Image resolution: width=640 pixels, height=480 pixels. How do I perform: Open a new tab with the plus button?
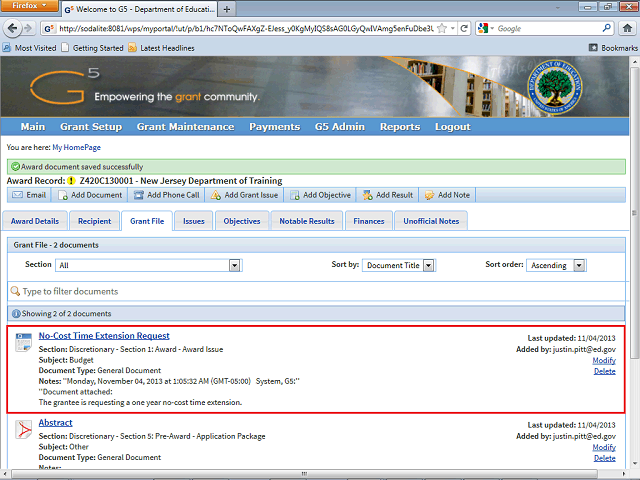click(227, 9)
